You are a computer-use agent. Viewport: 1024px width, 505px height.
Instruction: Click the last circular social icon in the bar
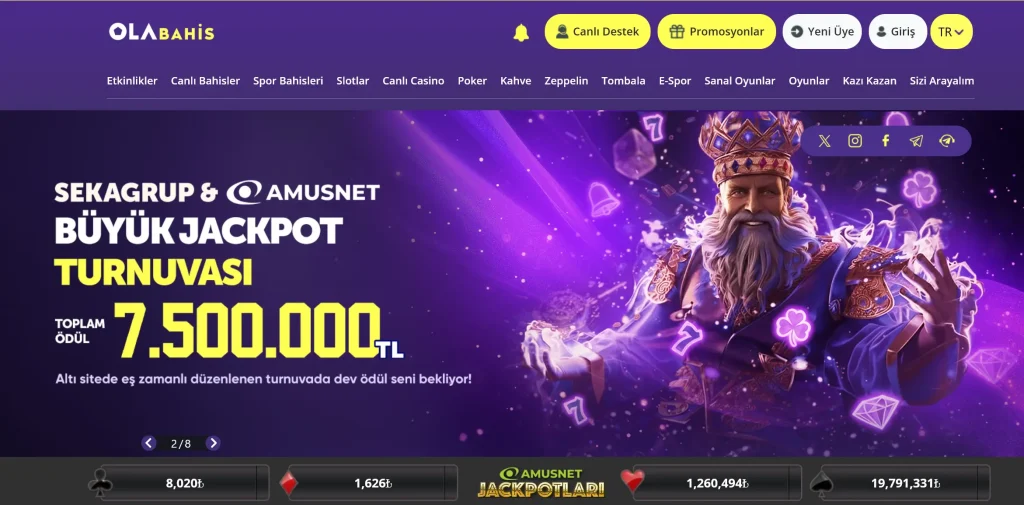pos(947,140)
